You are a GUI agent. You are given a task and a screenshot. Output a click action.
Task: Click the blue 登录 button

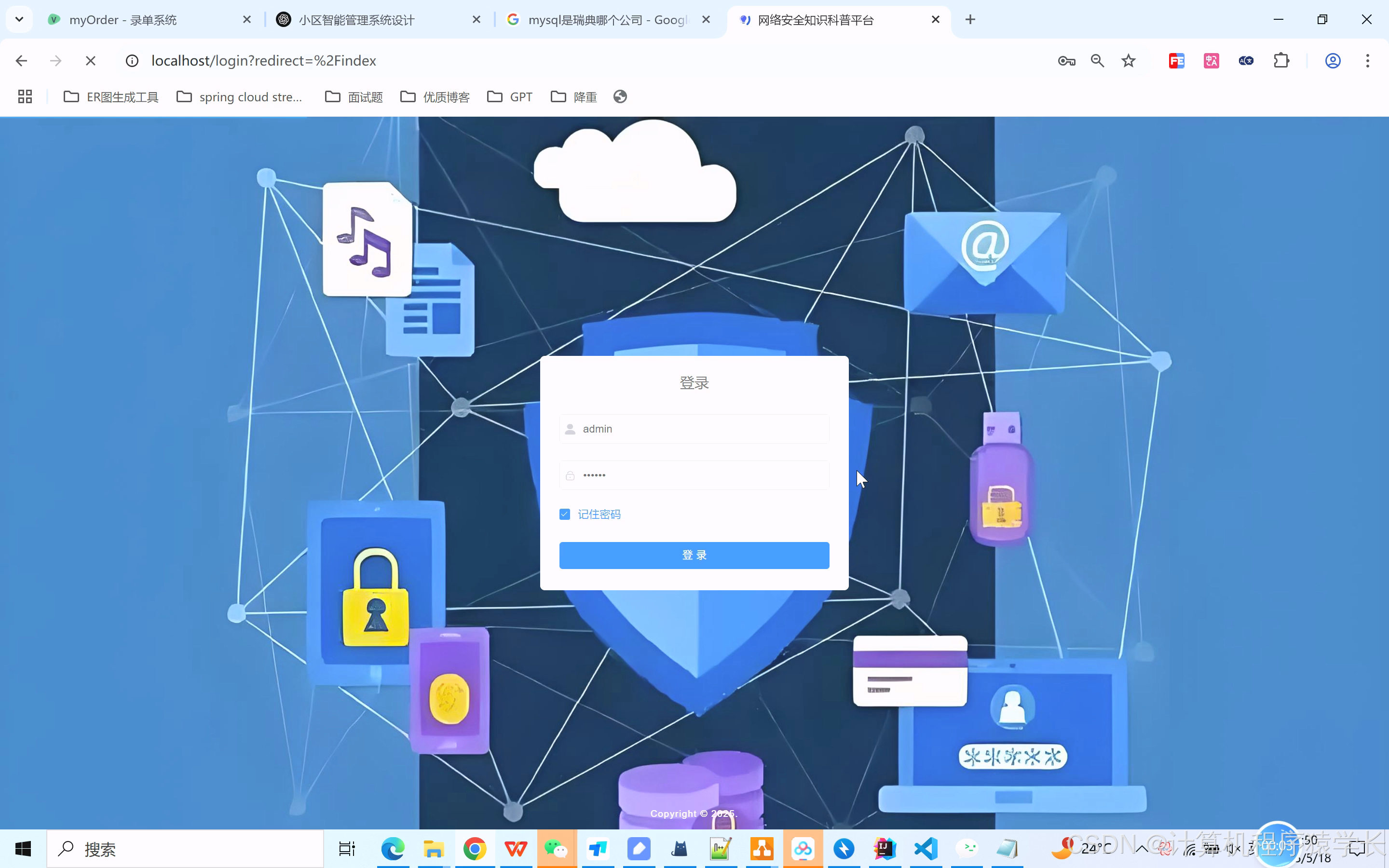[694, 555]
